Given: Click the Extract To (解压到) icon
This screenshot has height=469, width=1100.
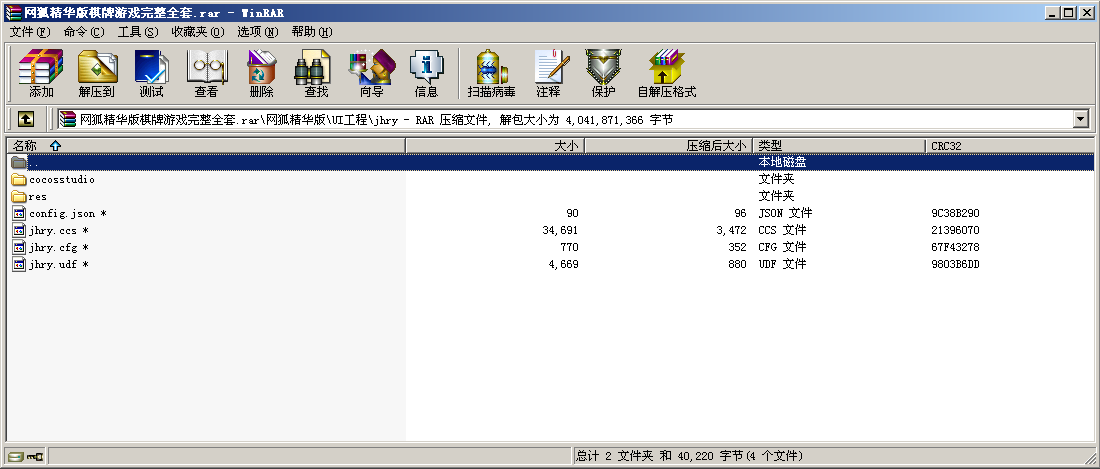Looking at the screenshot, I should pyautogui.click(x=96, y=73).
